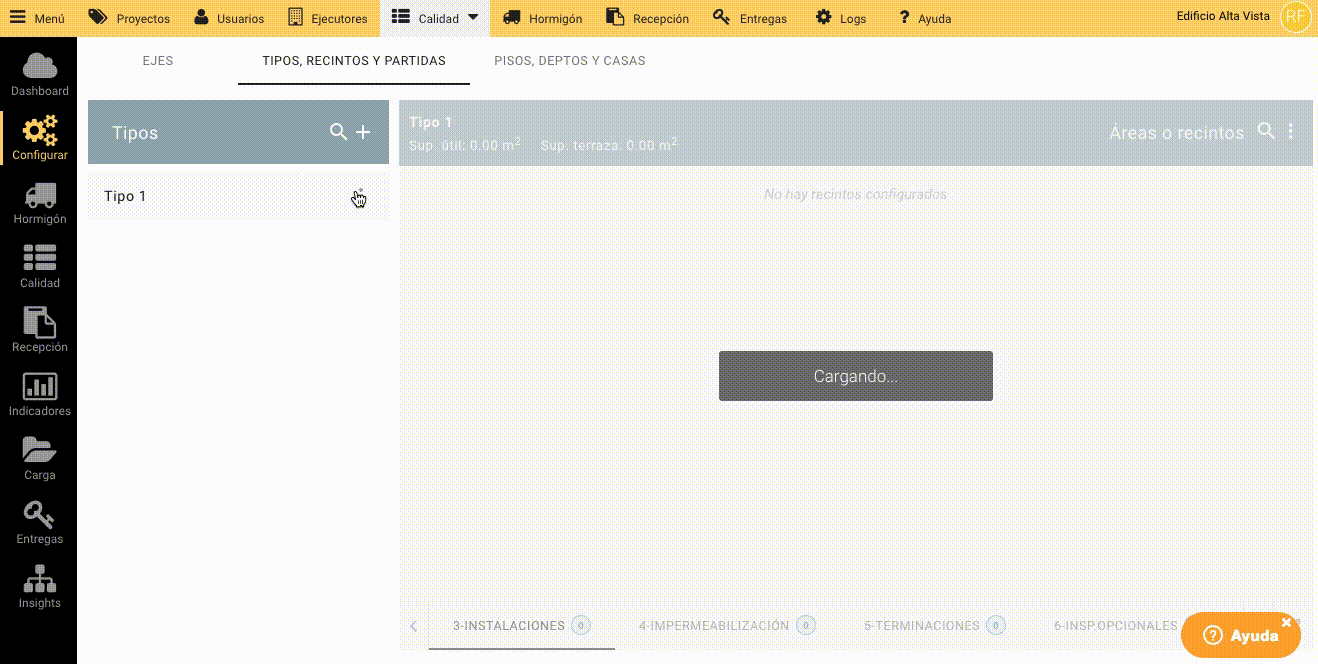
Task: Open the Indicadores chart icon
Action: point(39,387)
